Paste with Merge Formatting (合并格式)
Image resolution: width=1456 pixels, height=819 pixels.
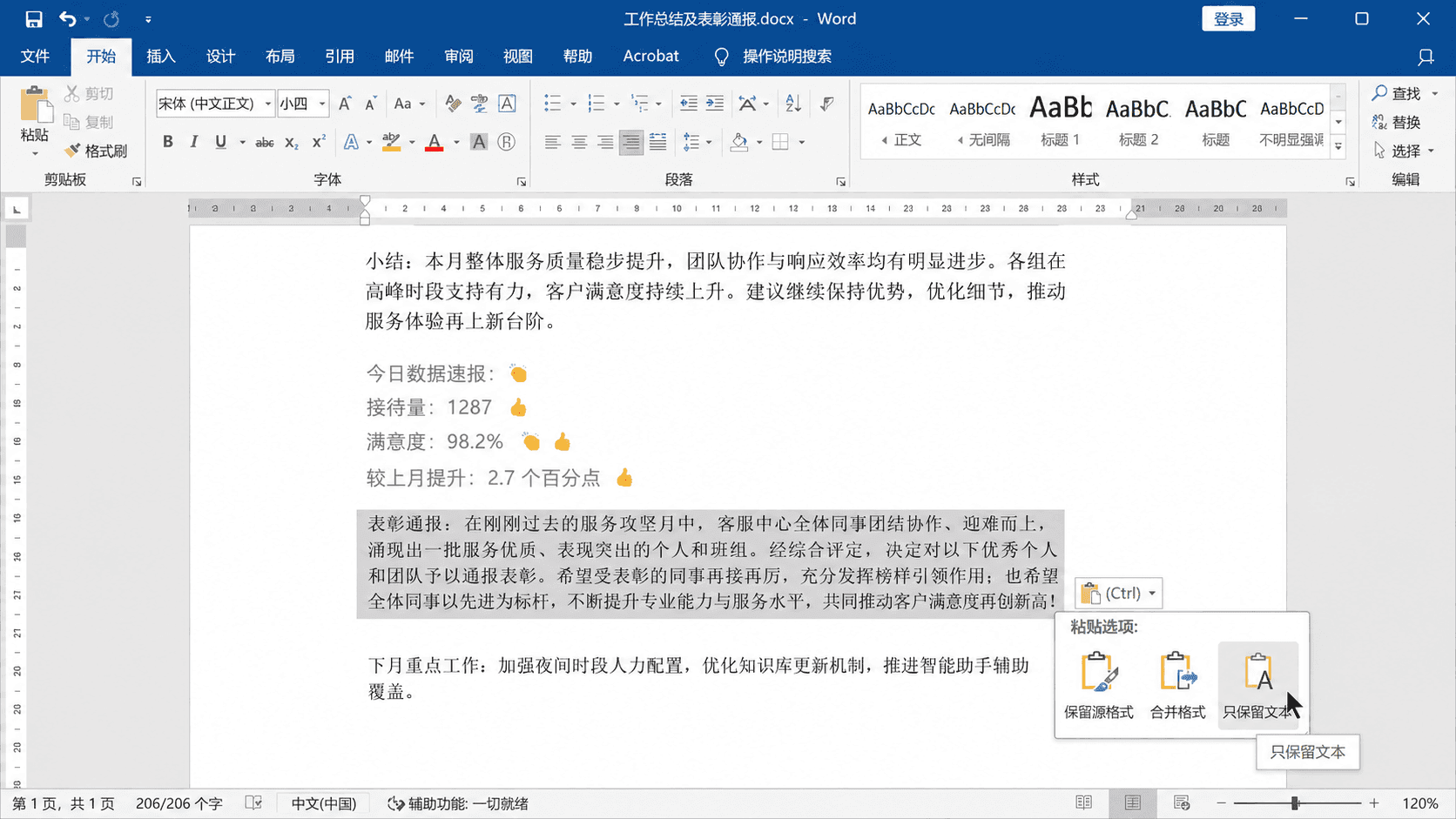(x=1177, y=686)
